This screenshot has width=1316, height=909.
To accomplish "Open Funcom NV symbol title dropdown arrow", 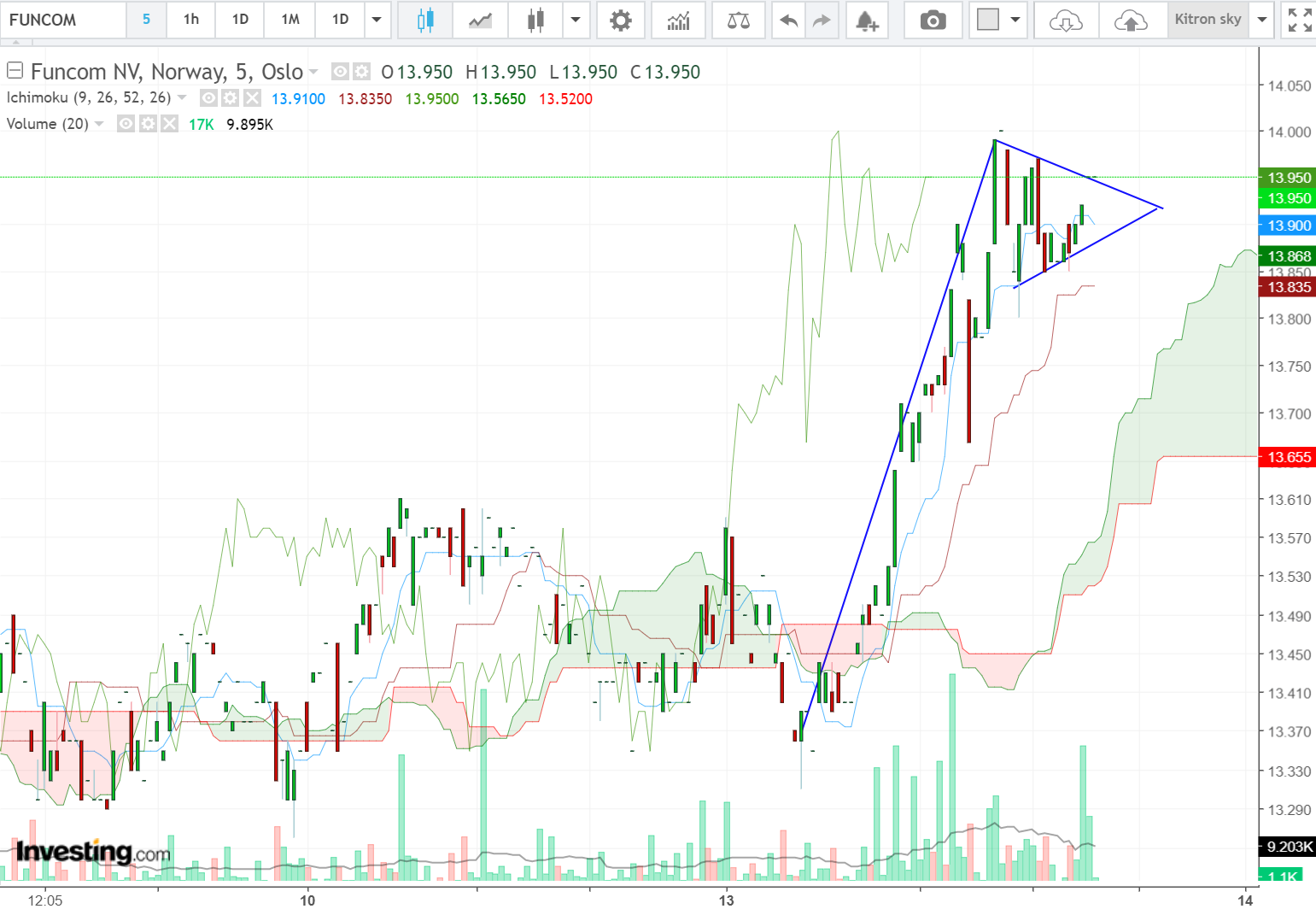I will pos(313,72).
